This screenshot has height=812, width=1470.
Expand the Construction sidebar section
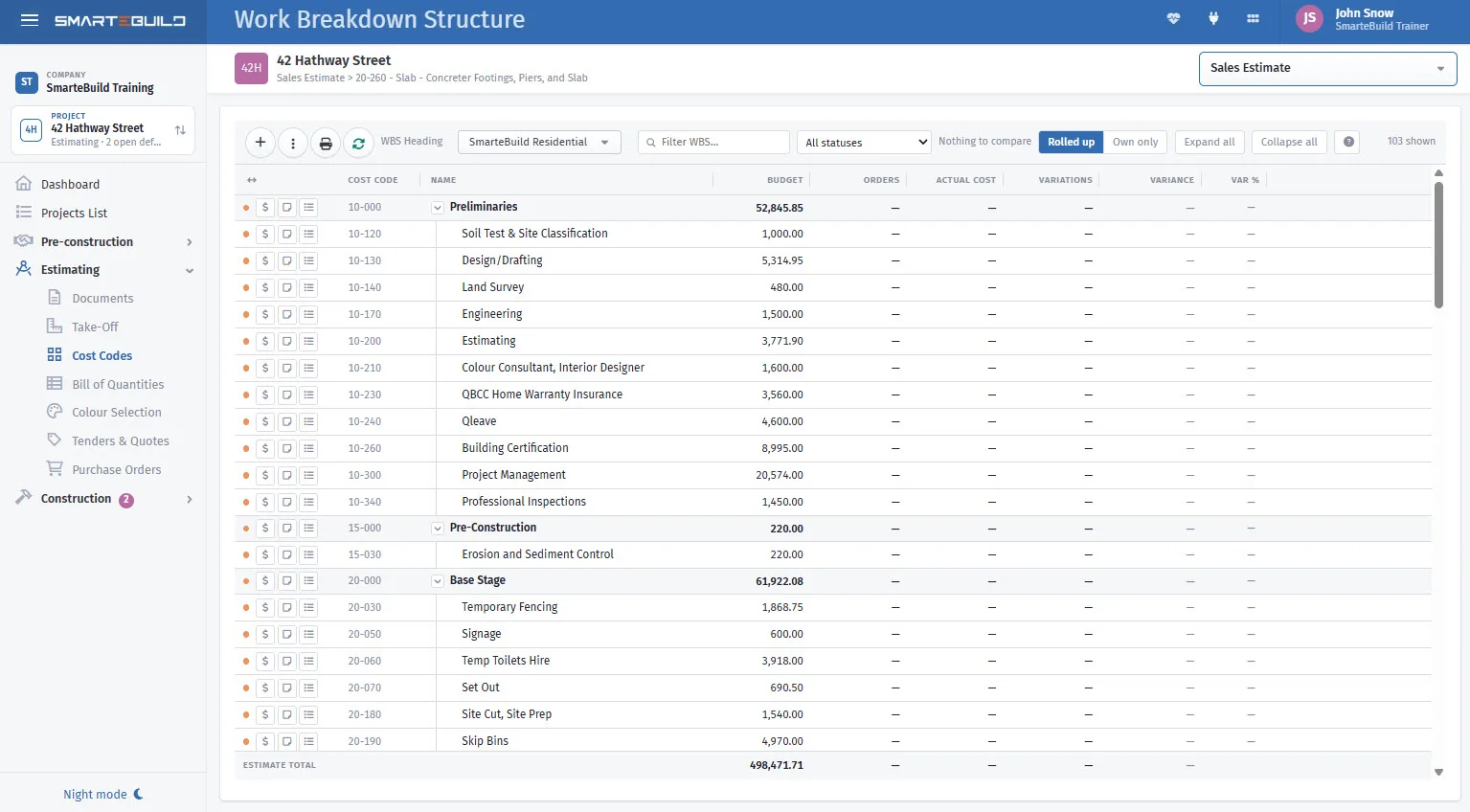point(190,500)
